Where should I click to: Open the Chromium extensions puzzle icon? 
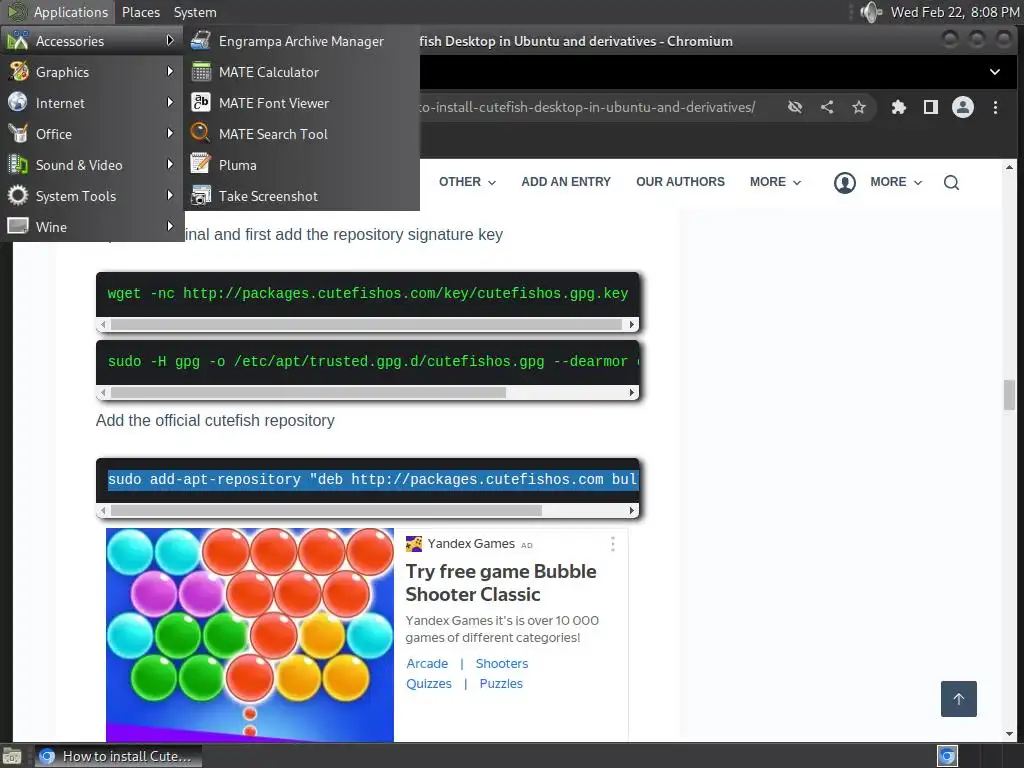coord(899,107)
